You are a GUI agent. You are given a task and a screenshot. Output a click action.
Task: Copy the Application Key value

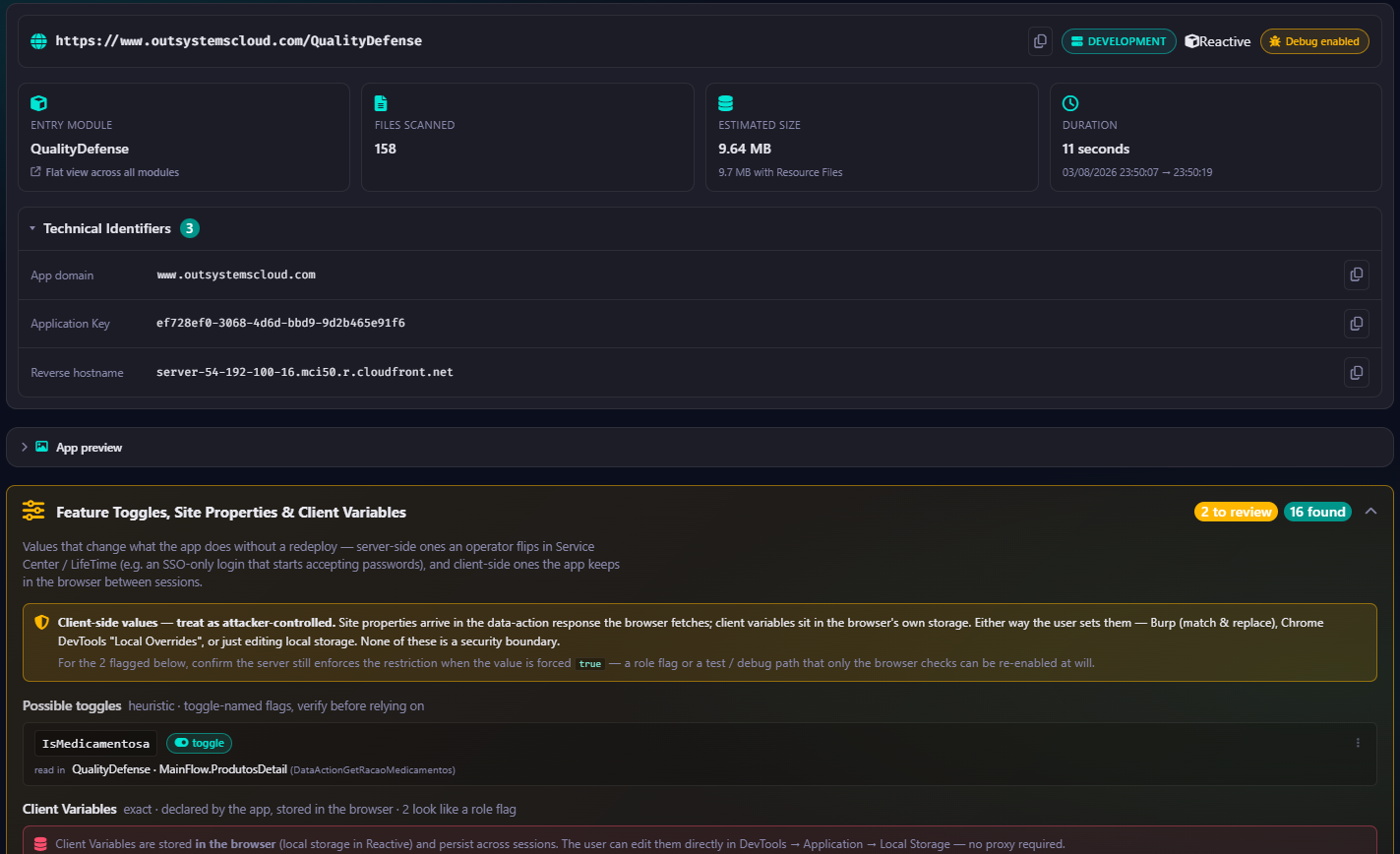1357,323
